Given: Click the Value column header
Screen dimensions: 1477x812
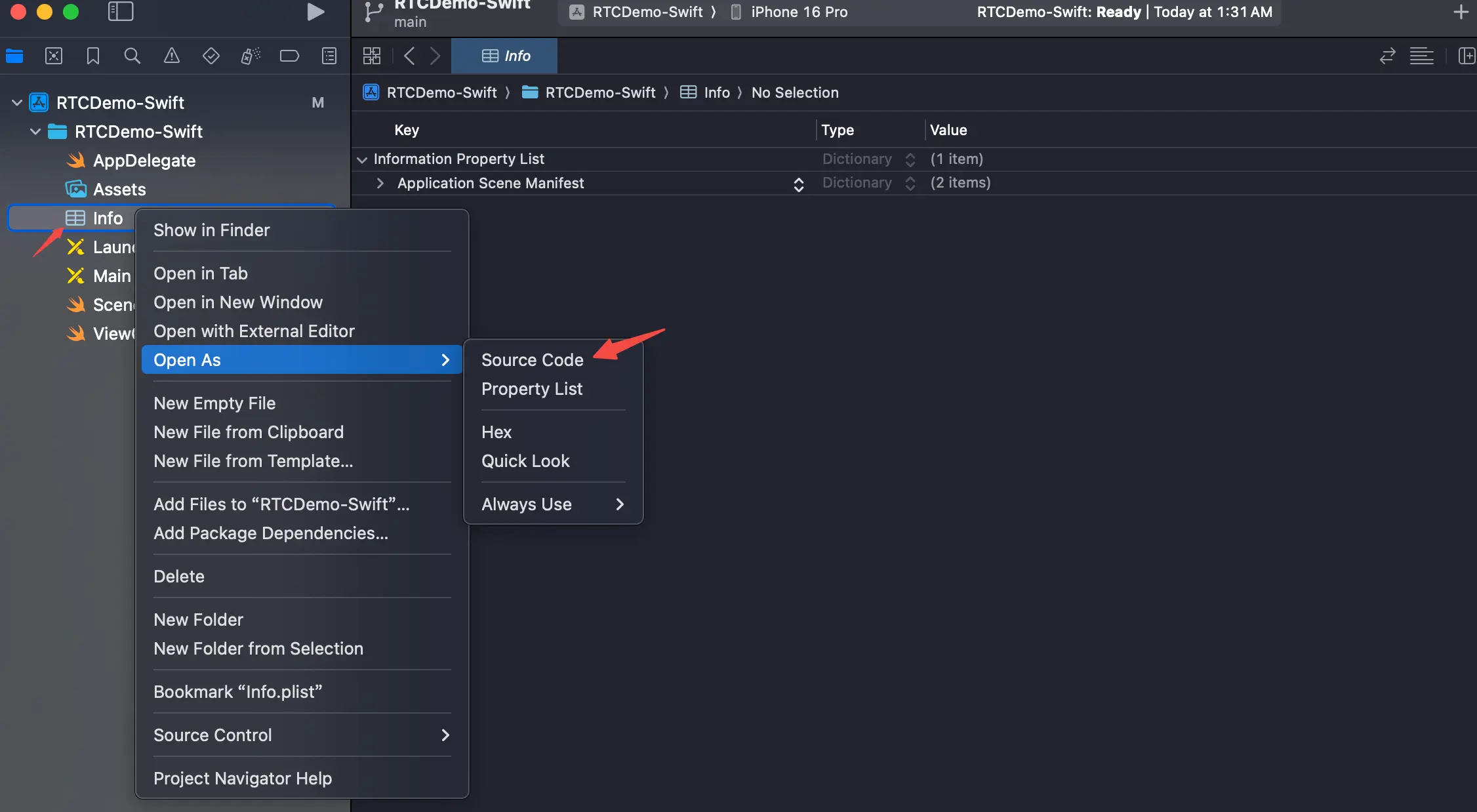Looking at the screenshot, I should pos(948,130).
